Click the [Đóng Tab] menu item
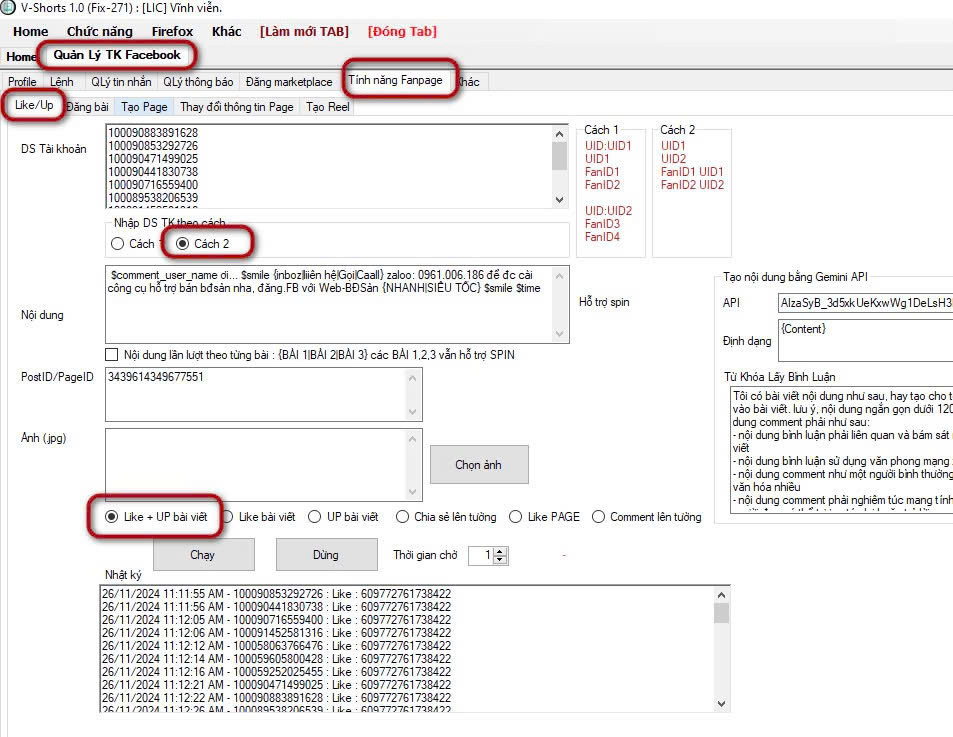Screen dimensions: 953x737 tap(402, 32)
